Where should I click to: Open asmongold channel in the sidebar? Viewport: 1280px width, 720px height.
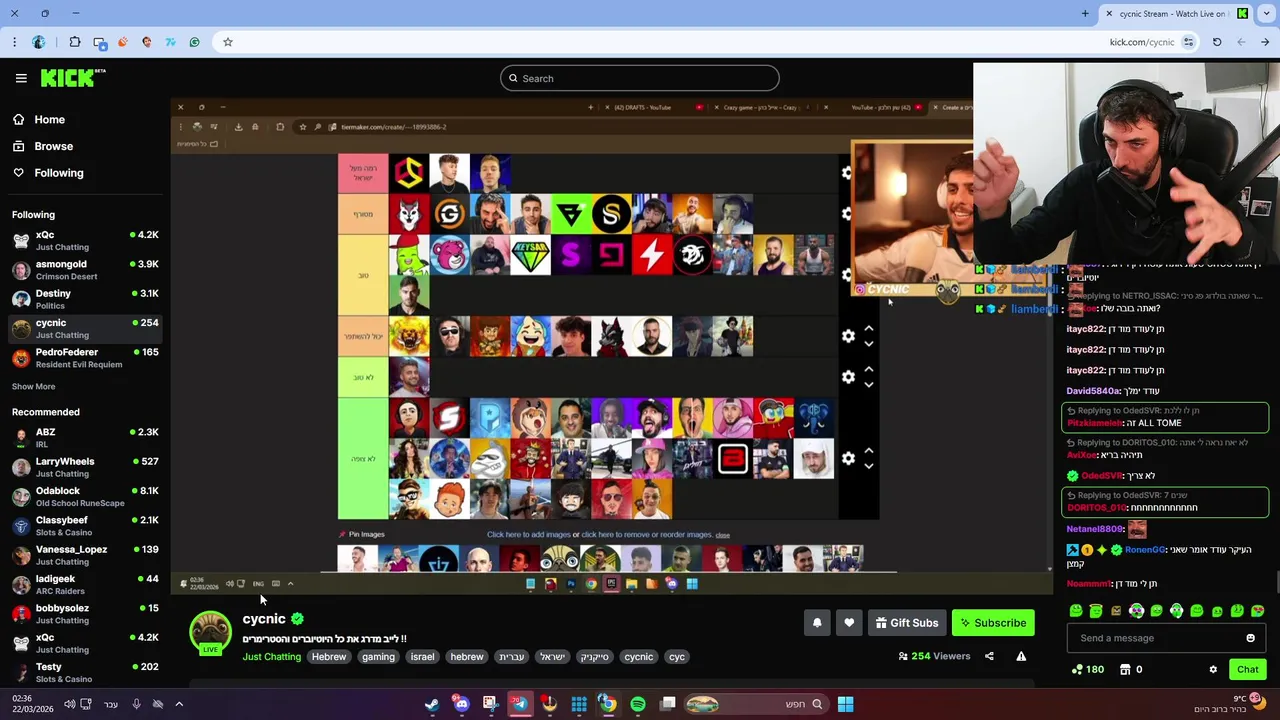pyautogui.click(x=85, y=270)
